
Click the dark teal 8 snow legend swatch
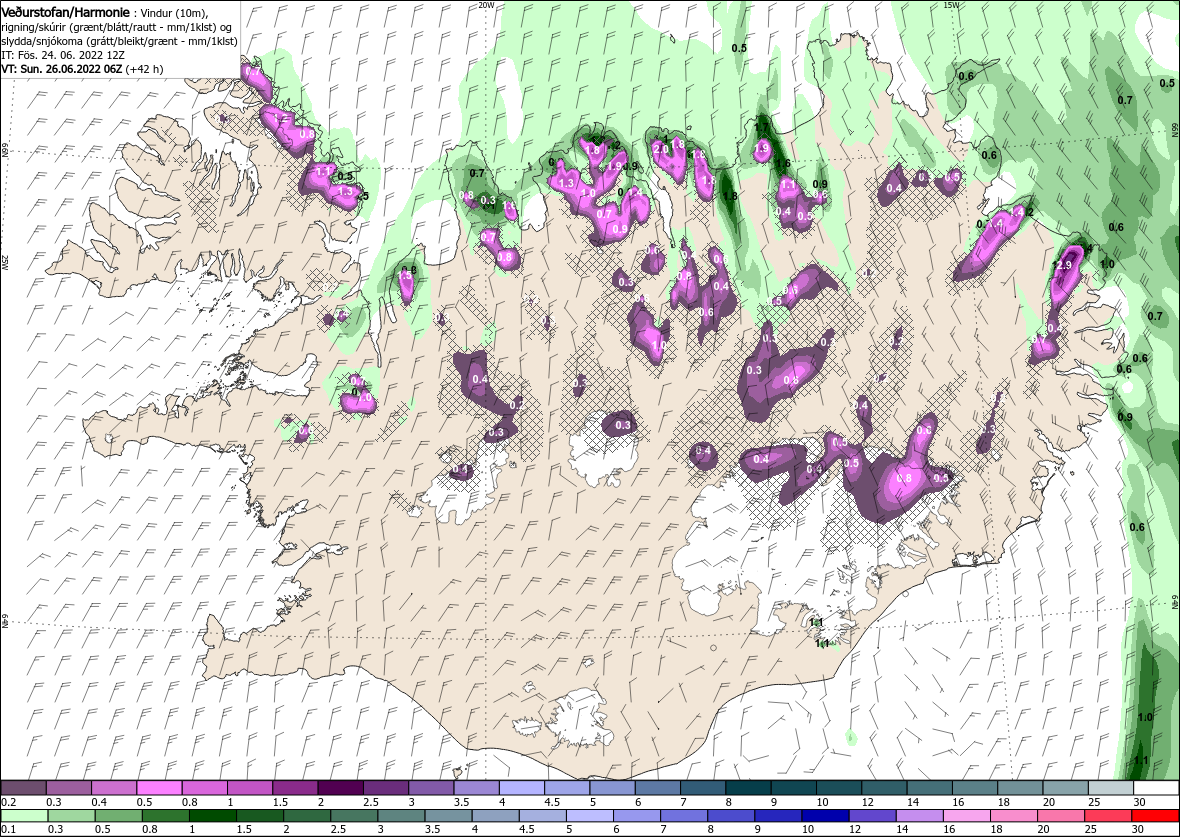[x=749, y=788]
